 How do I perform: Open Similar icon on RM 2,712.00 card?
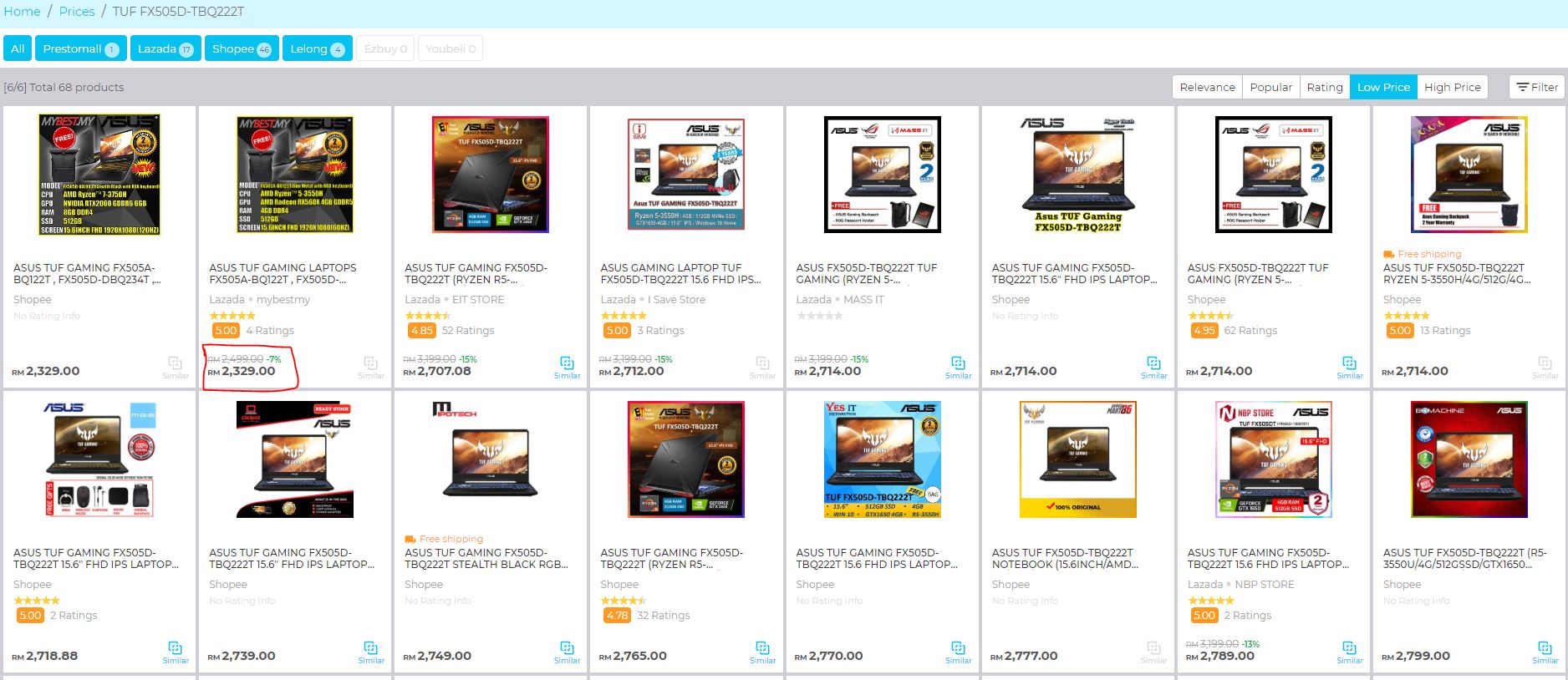(x=762, y=368)
